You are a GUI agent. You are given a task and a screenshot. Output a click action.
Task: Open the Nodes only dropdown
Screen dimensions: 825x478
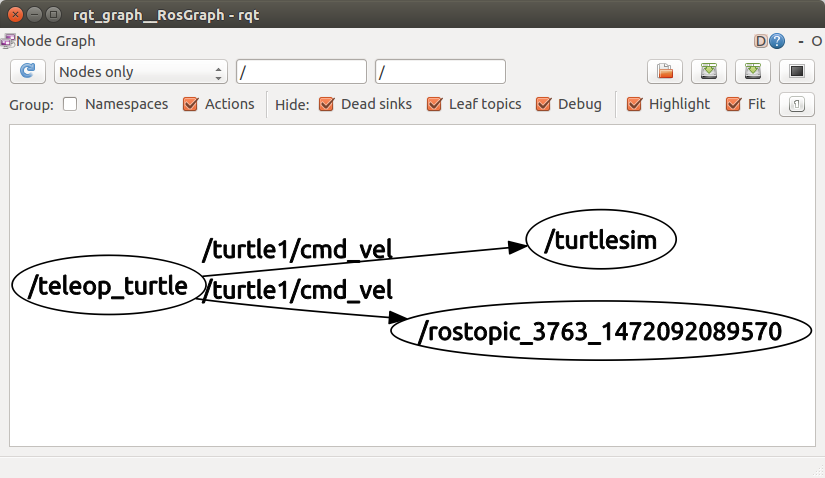pos(141,72)
